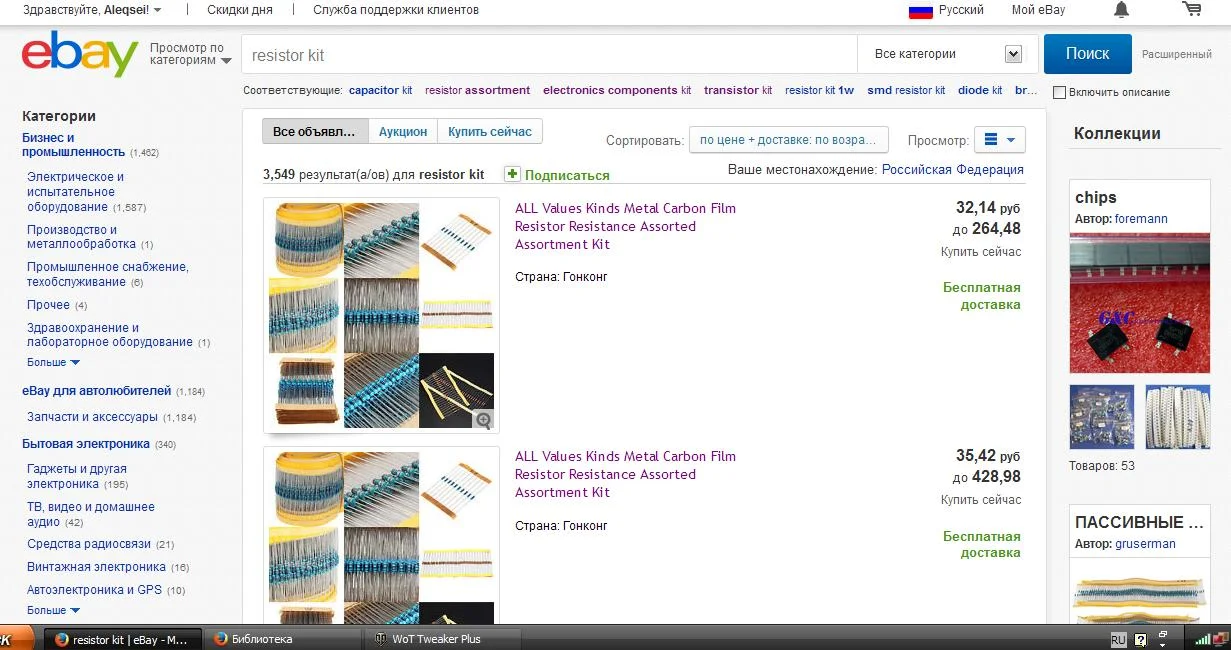Open Автоэлектроника и GPS category
Image resolution: width=1231 pixels, height=650 pixels.
point(94,590)
